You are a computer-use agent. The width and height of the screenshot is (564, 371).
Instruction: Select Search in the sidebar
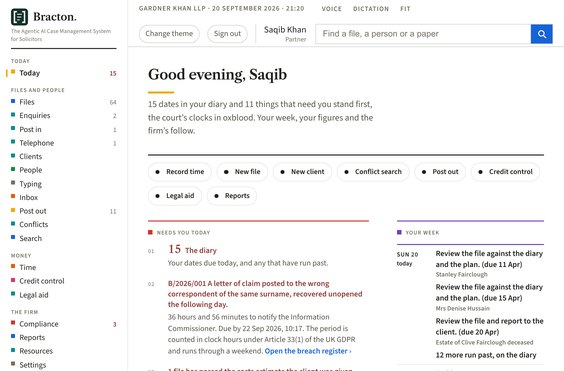point(31,238)
